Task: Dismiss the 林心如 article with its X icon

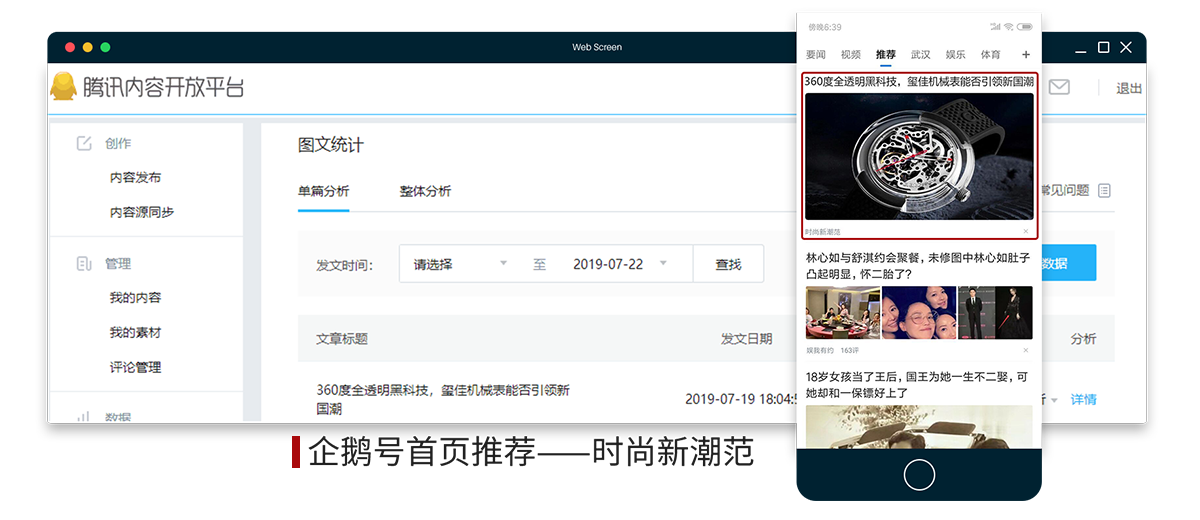Action: 1025,351
